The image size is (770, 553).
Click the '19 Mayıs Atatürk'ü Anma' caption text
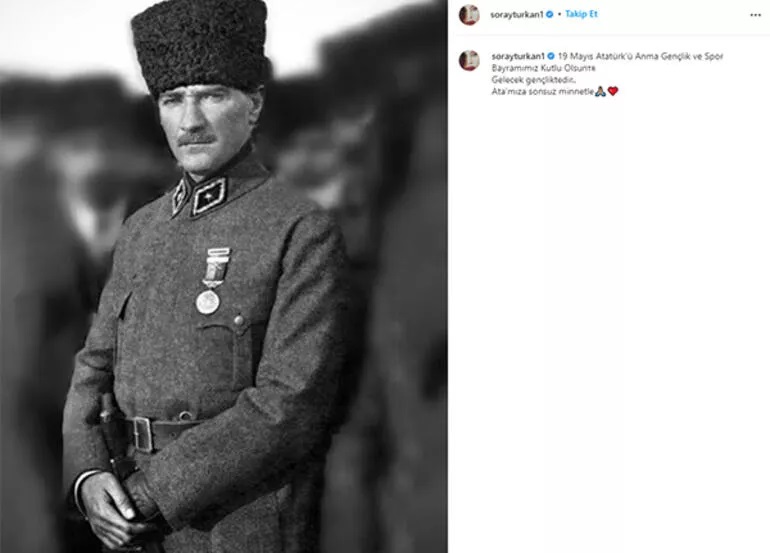(607, 56)
